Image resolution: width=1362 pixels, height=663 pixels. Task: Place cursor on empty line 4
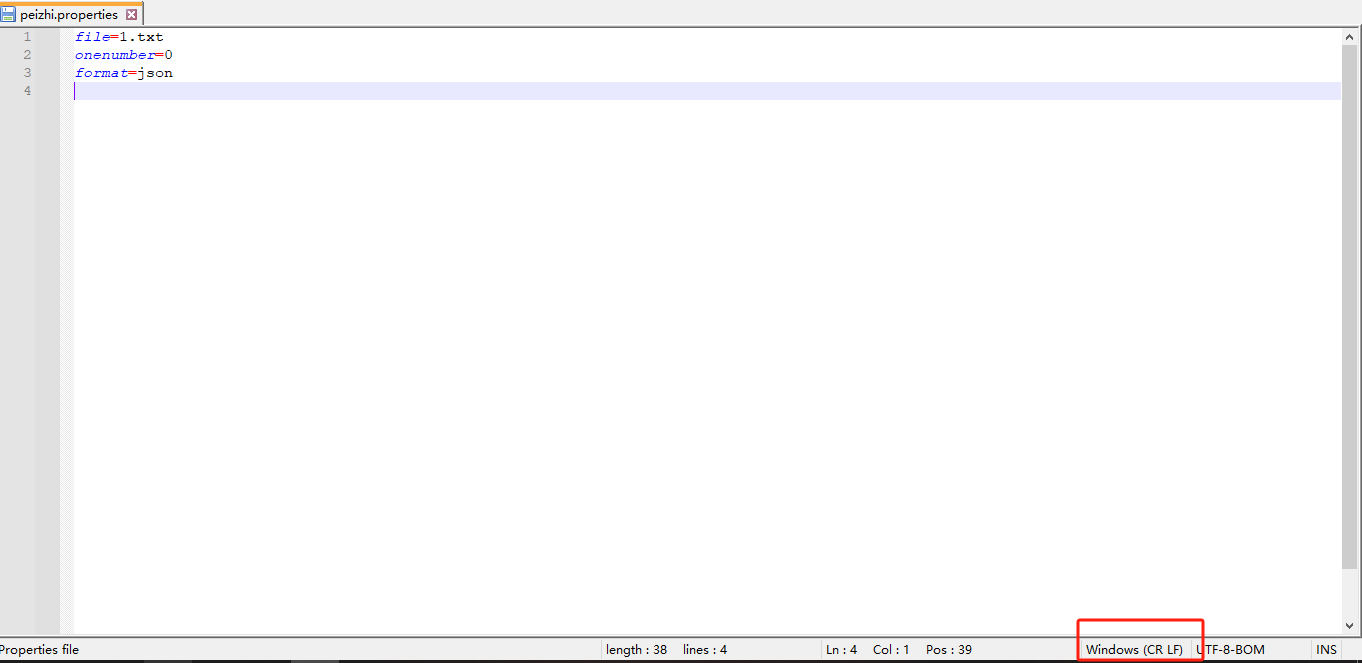(x=707, y=91)
